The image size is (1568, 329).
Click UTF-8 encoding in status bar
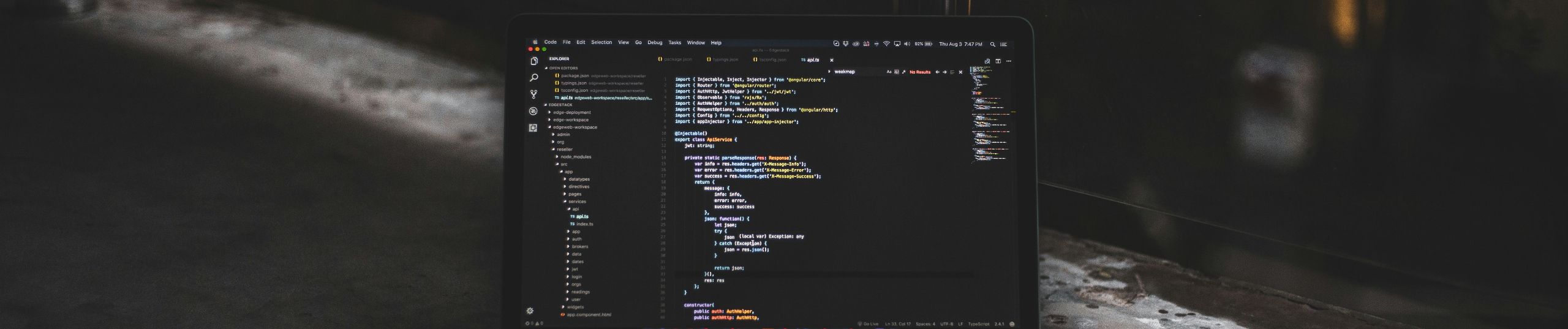(x=946, y=324)
